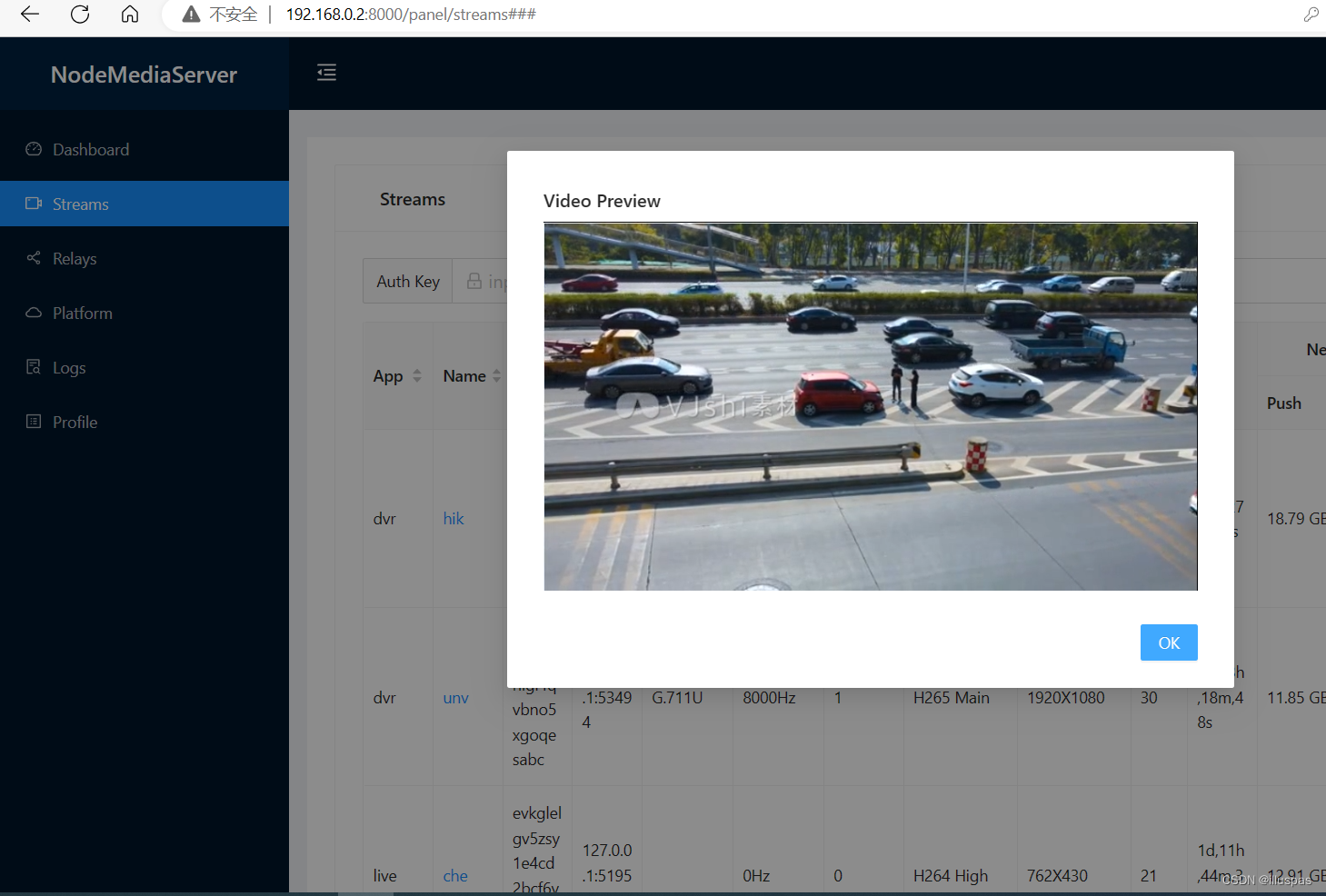Click the Platform cloud icon
The height and width of the screenshot is (896, 1326).
pos(34,313)
